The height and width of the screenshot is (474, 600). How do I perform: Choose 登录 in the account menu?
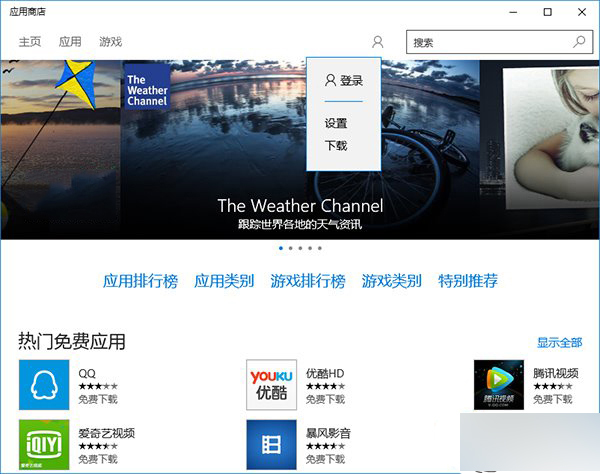click(x=344, y=80)
